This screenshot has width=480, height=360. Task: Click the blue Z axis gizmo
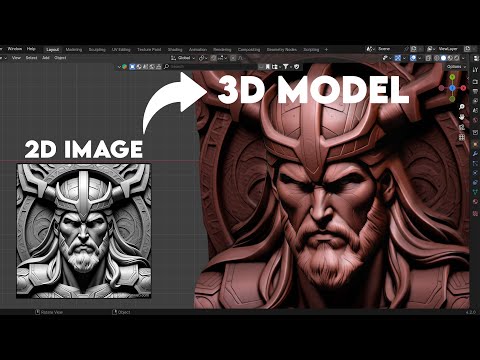pos(452,88)
